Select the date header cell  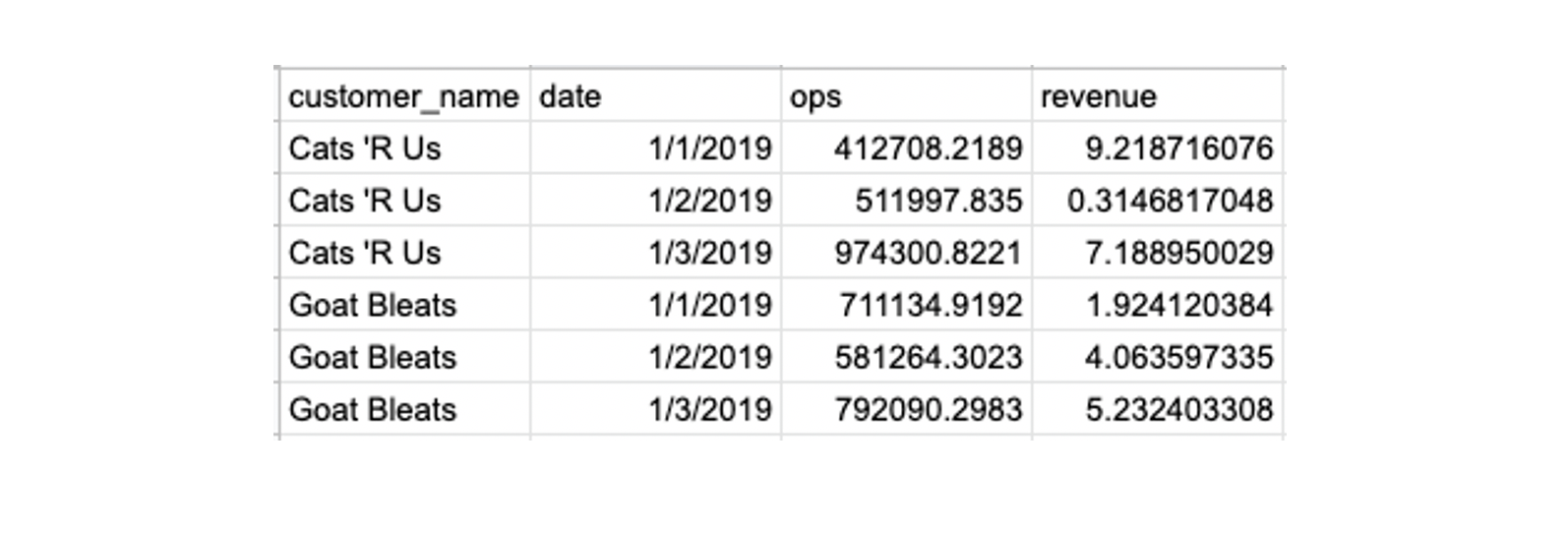click(656, 95)
